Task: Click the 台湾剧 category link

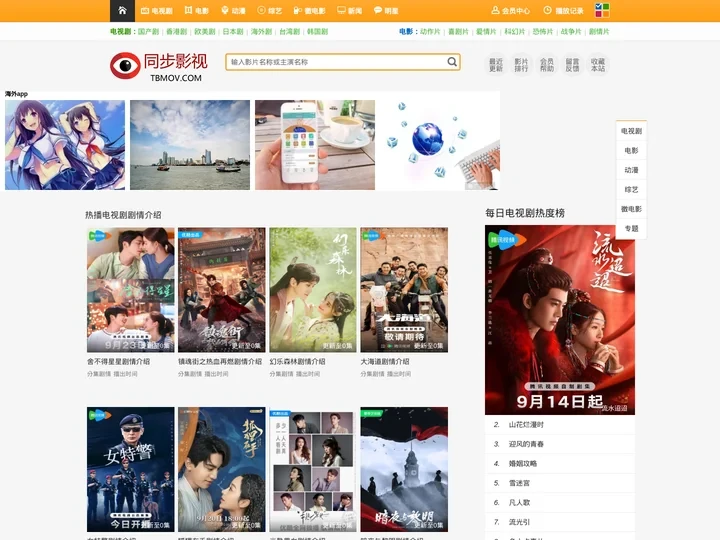Action: 289,32
